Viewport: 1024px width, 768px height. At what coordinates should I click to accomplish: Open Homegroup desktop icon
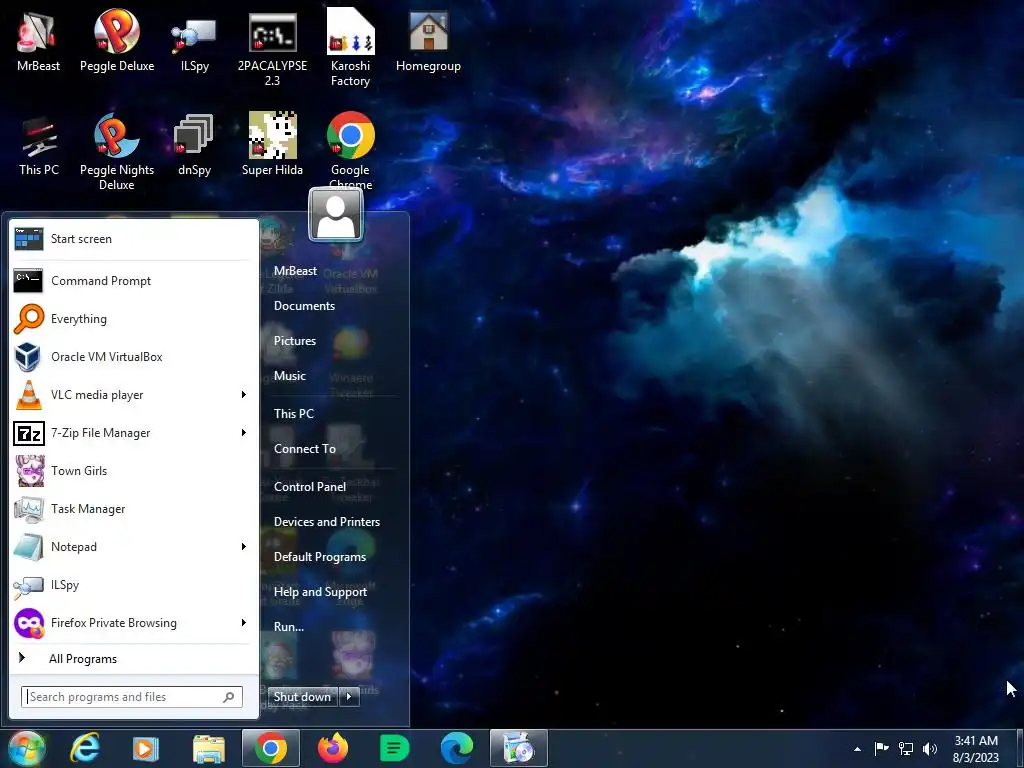point(428,41)
